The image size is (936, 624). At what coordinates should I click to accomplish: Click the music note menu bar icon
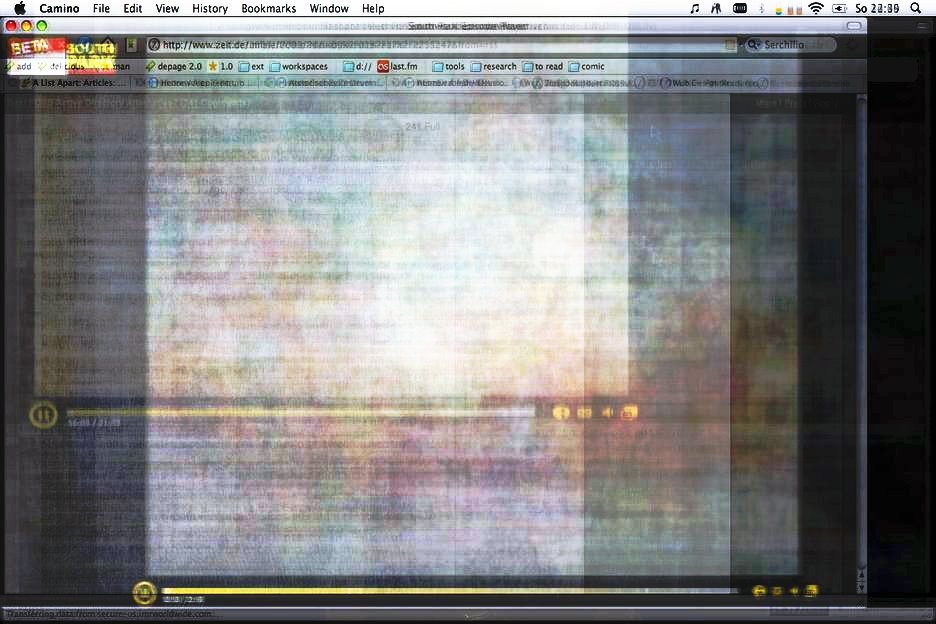tap(694, 8)
